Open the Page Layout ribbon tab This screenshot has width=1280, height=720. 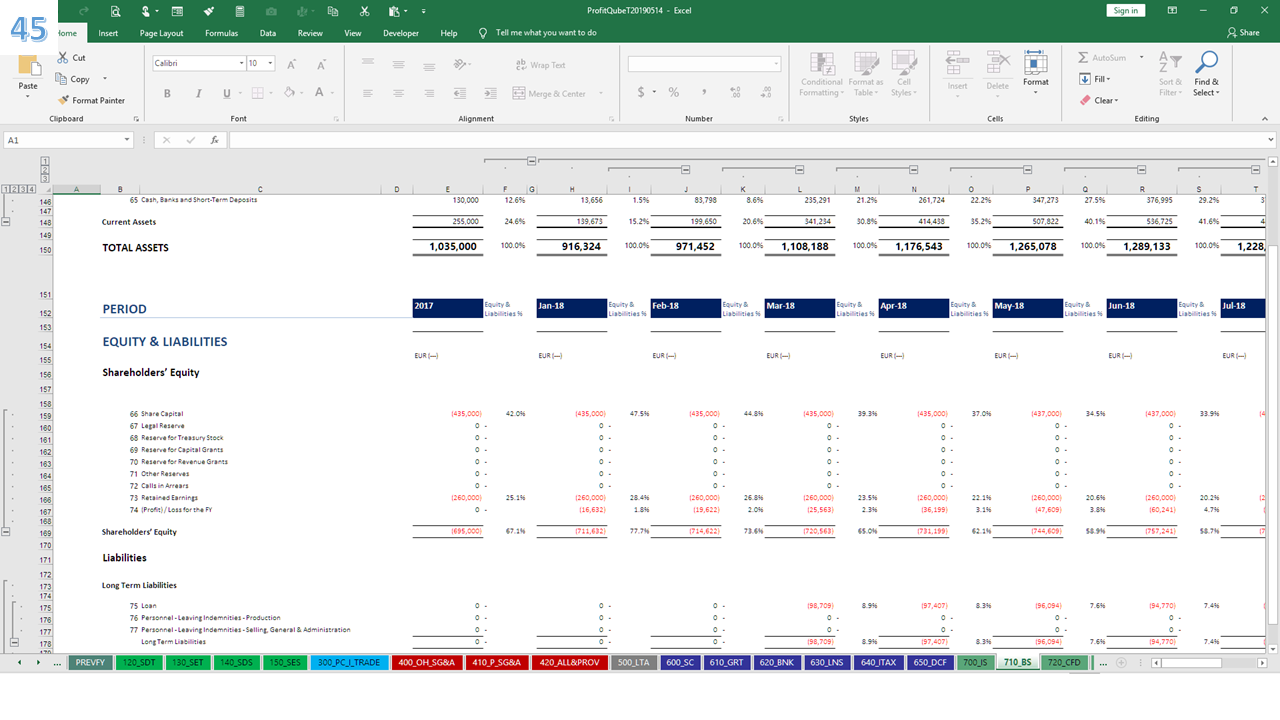(161, 33)
